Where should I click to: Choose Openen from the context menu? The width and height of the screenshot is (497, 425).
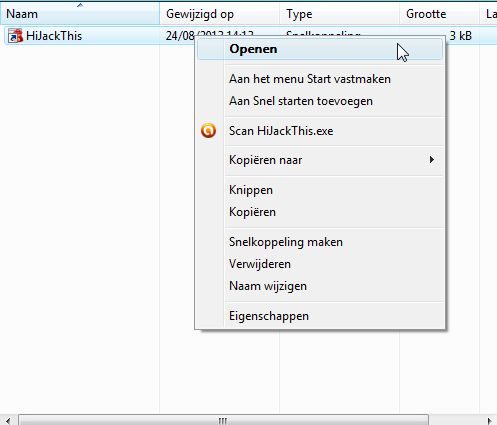[320, 49]
